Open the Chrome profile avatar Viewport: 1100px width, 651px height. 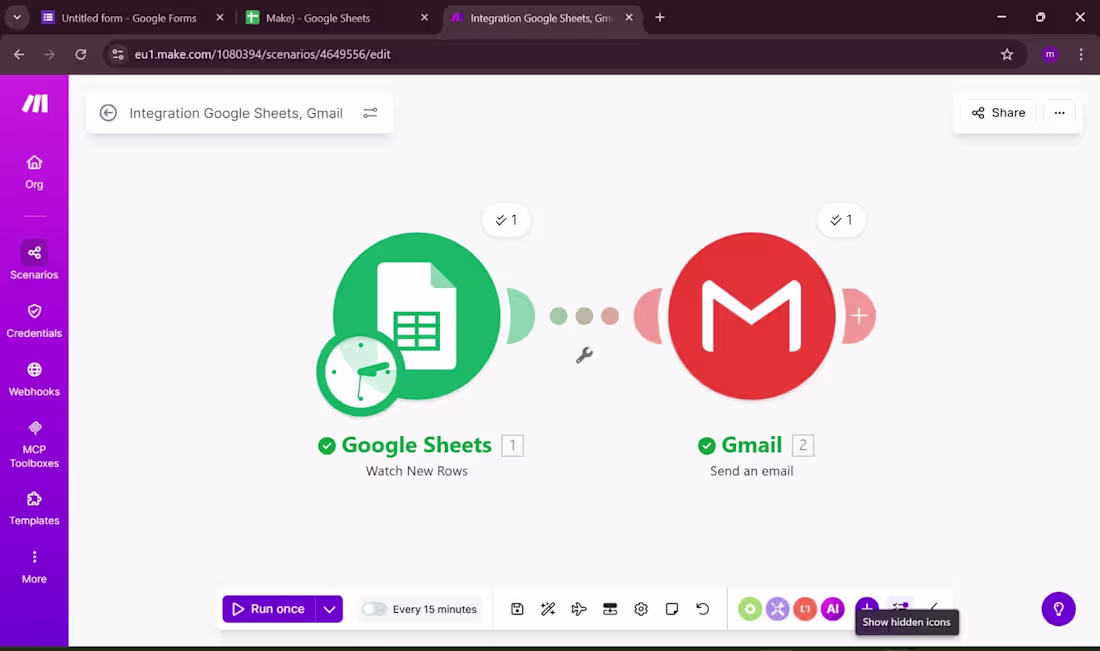point(1049,54)
